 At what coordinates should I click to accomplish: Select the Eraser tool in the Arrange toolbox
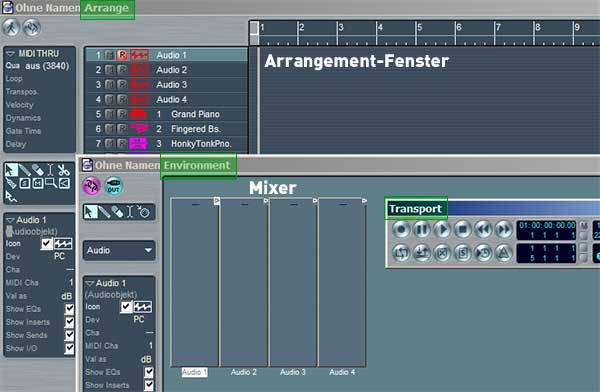click(x=38, y=170)
